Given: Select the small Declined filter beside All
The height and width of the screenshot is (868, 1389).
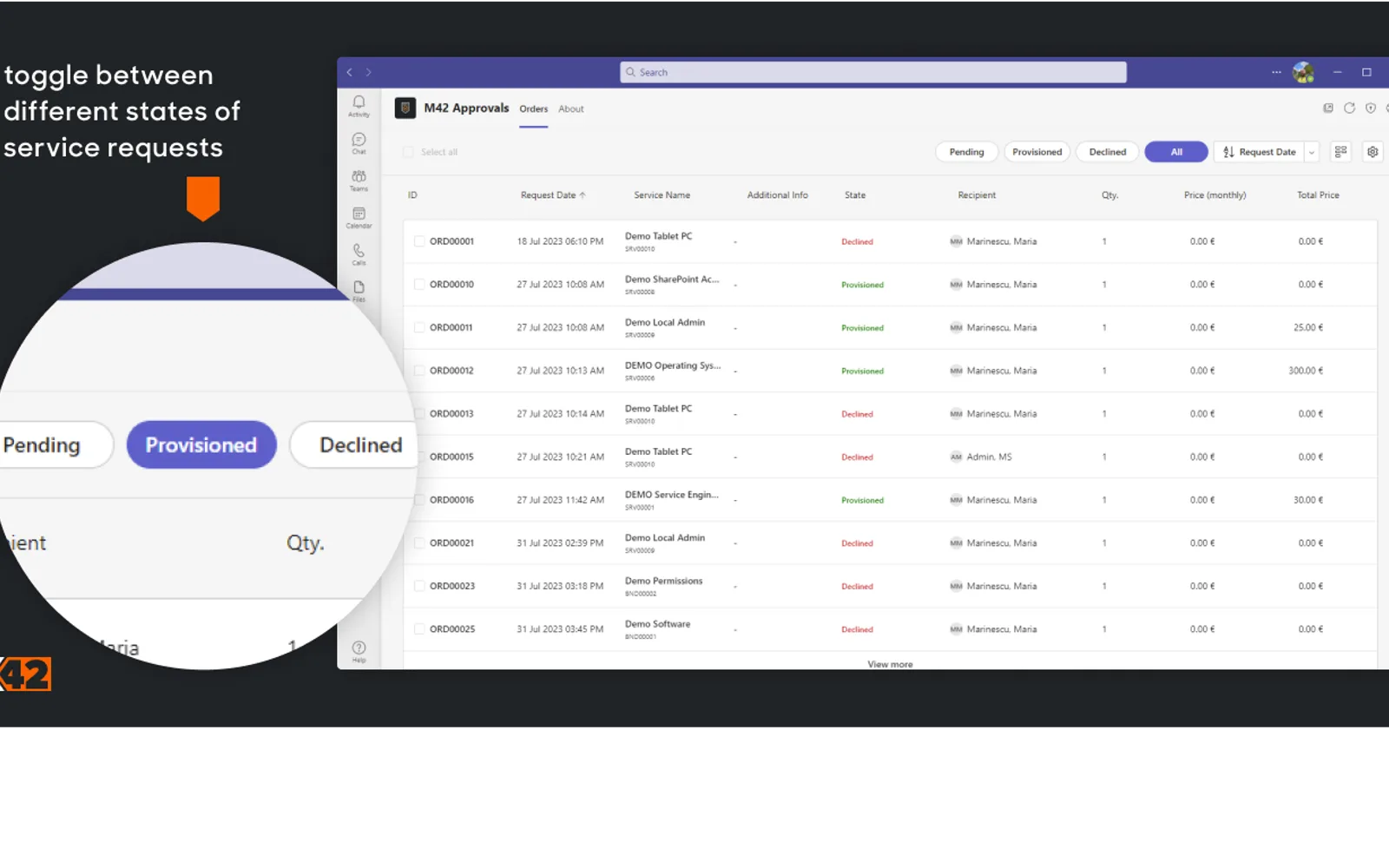Looking at the screenshot, I should coord(1108,152).
